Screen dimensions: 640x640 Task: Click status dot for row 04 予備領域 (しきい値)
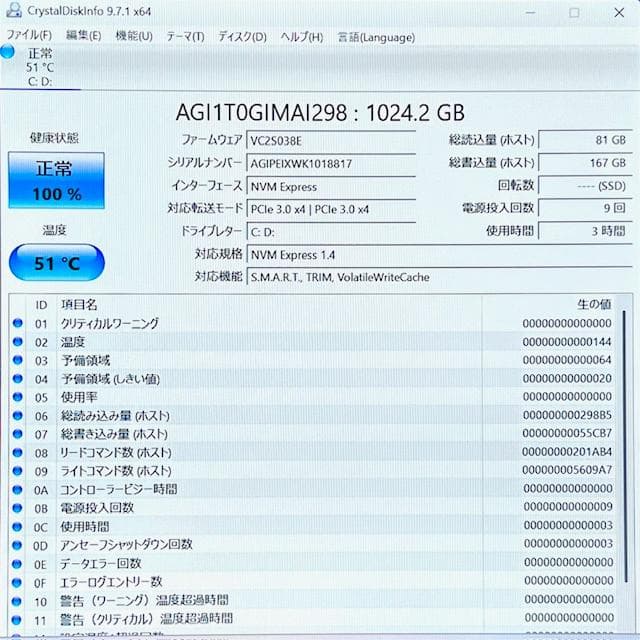18,378
